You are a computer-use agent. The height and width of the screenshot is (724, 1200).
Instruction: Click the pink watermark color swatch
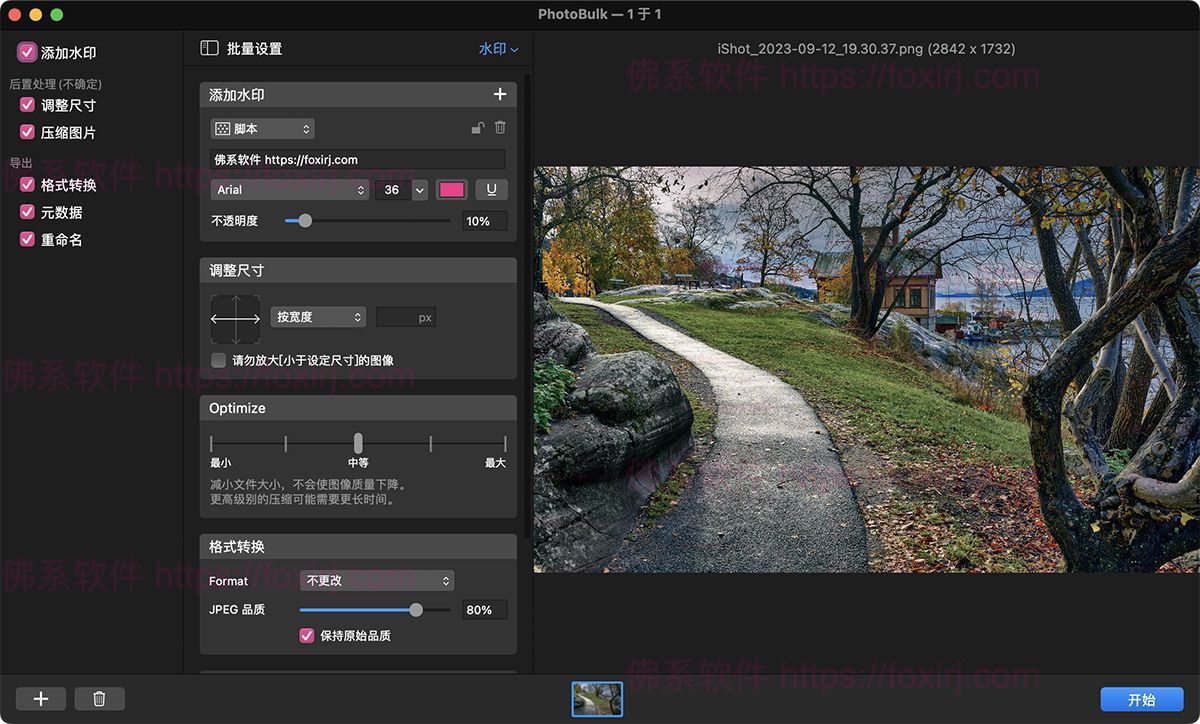pyautogui.click(x=452, y=190)
